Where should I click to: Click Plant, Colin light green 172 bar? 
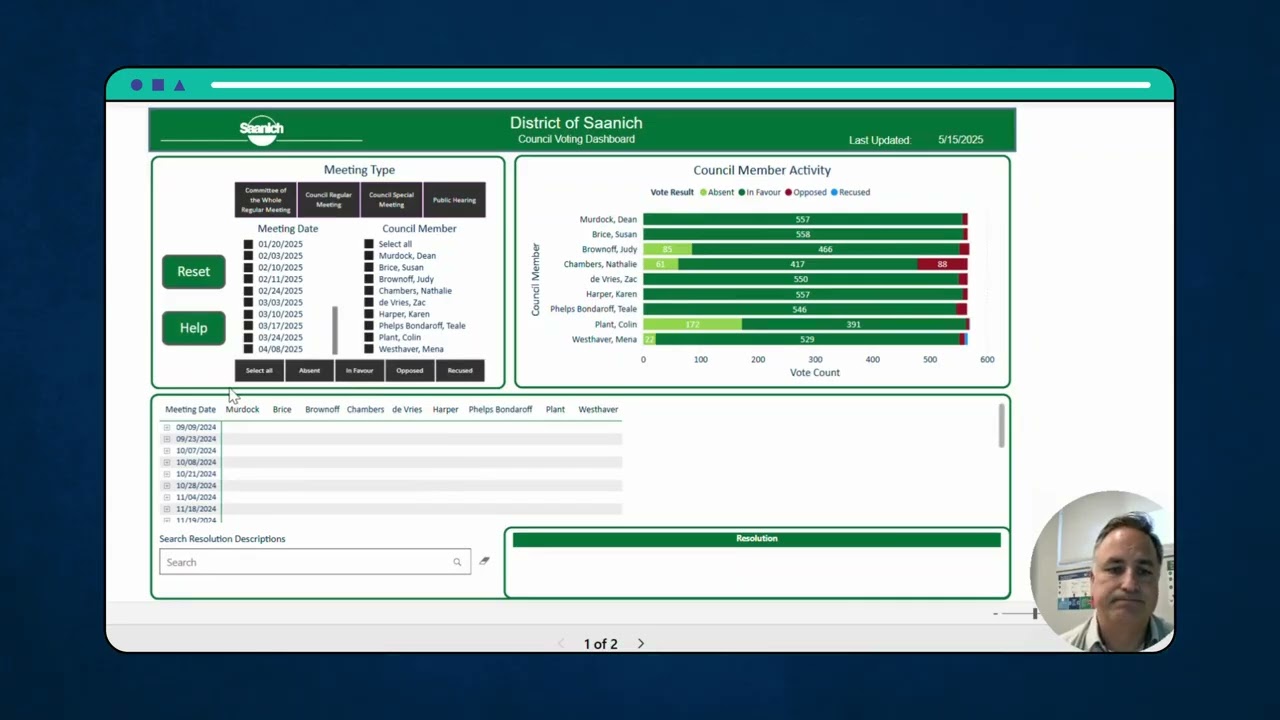click(x=692, y=324)
